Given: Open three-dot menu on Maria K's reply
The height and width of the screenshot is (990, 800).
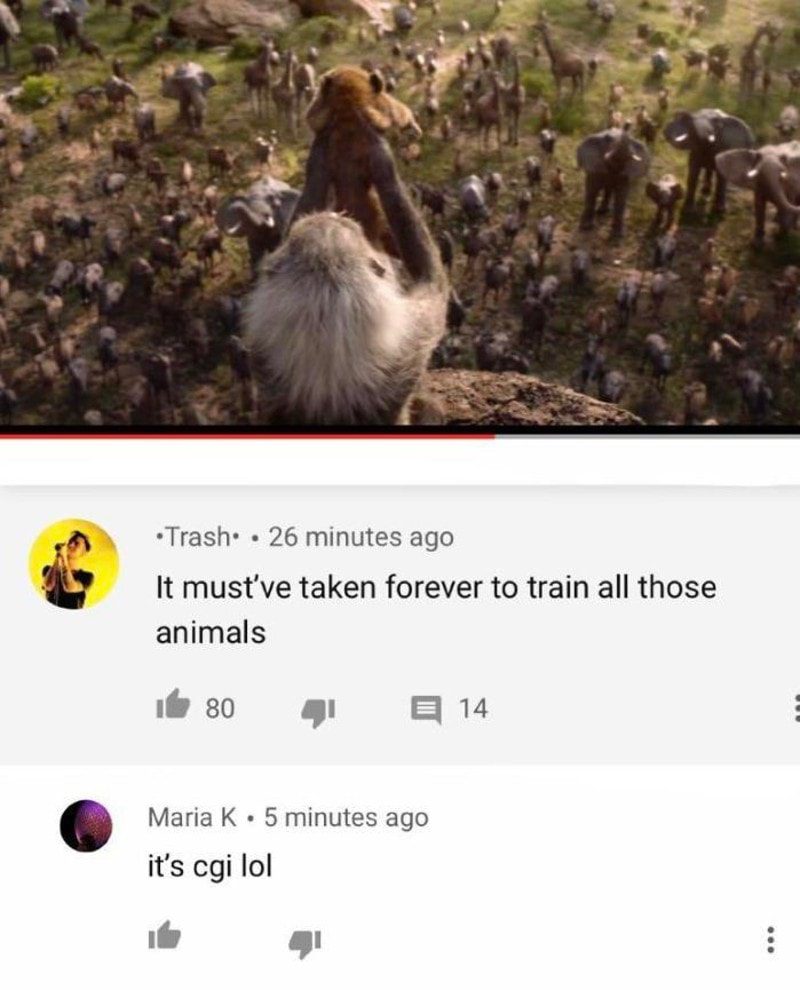Looking at the screenshot, I should 769,940.
